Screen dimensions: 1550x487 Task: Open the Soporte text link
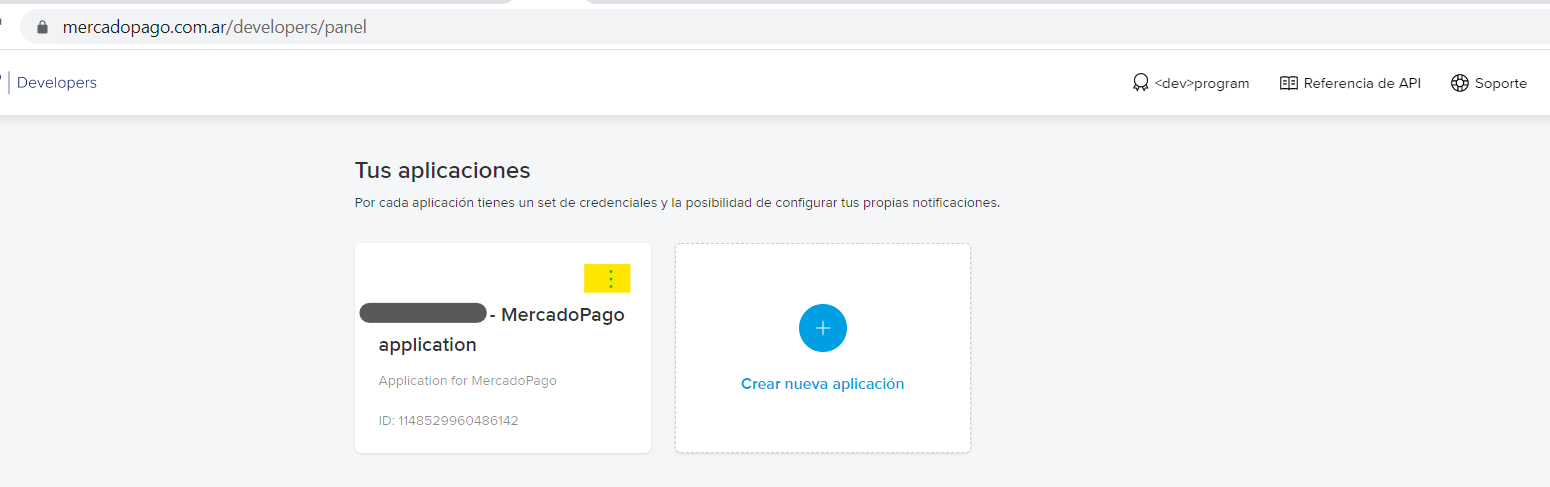[x=1500, y=84]
